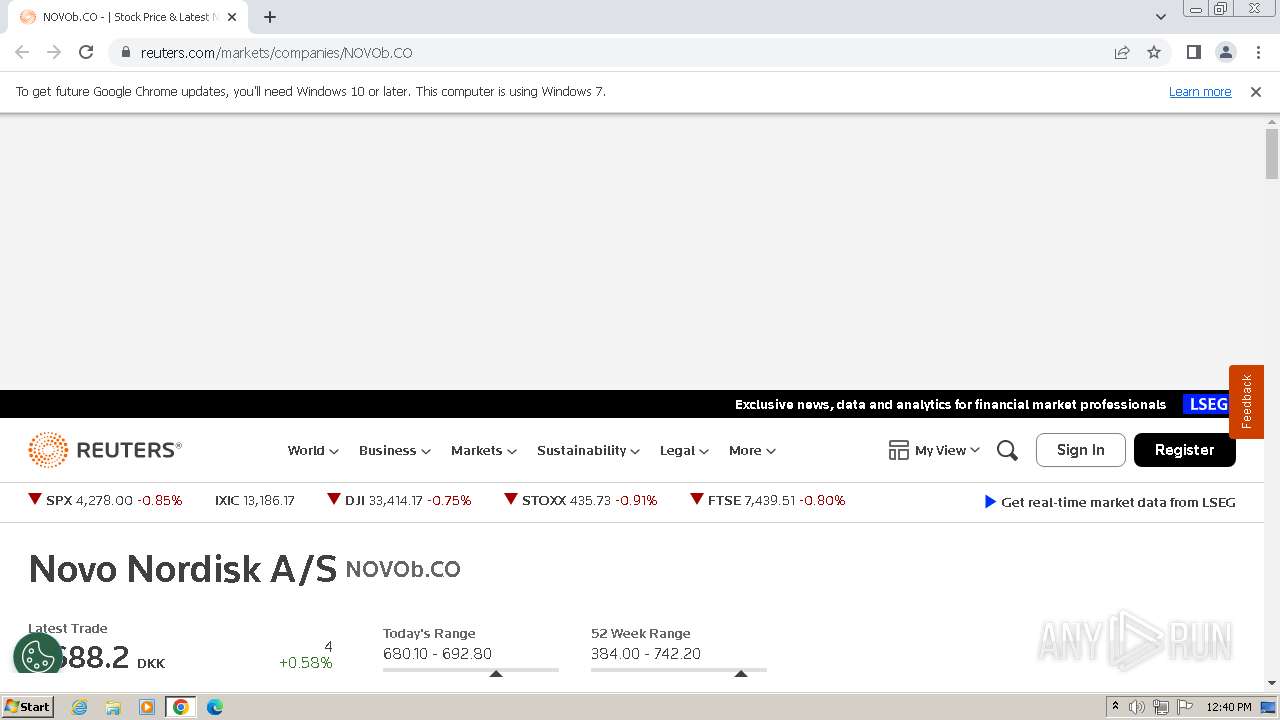Go forward one page

54,52
